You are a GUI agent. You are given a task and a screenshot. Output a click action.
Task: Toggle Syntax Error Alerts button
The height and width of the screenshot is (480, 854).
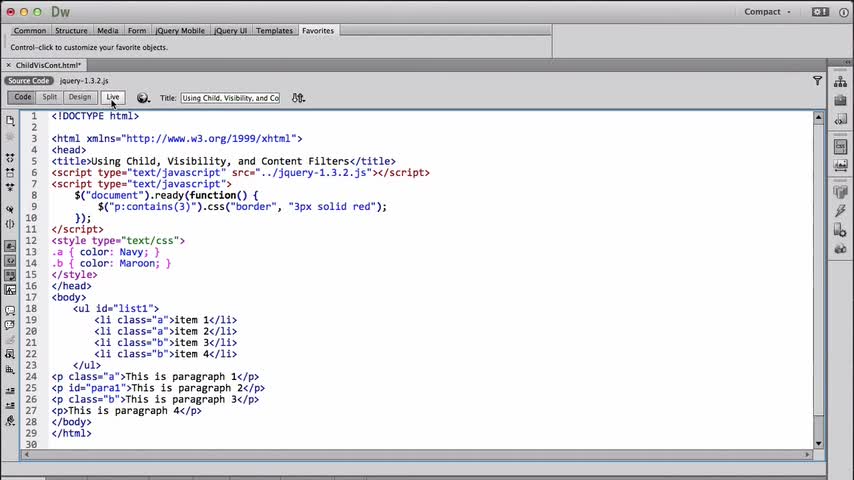(x=10, y=290)
